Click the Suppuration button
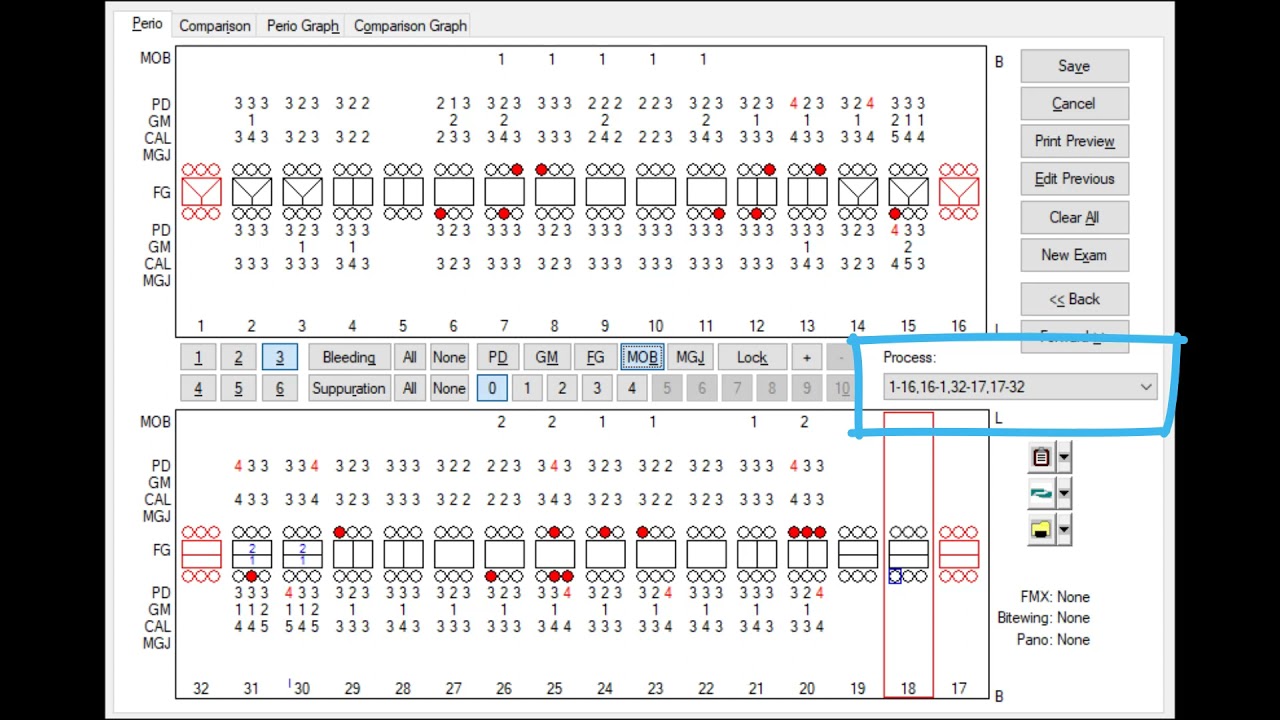1280x720 pixels. [x=348, y=388]
